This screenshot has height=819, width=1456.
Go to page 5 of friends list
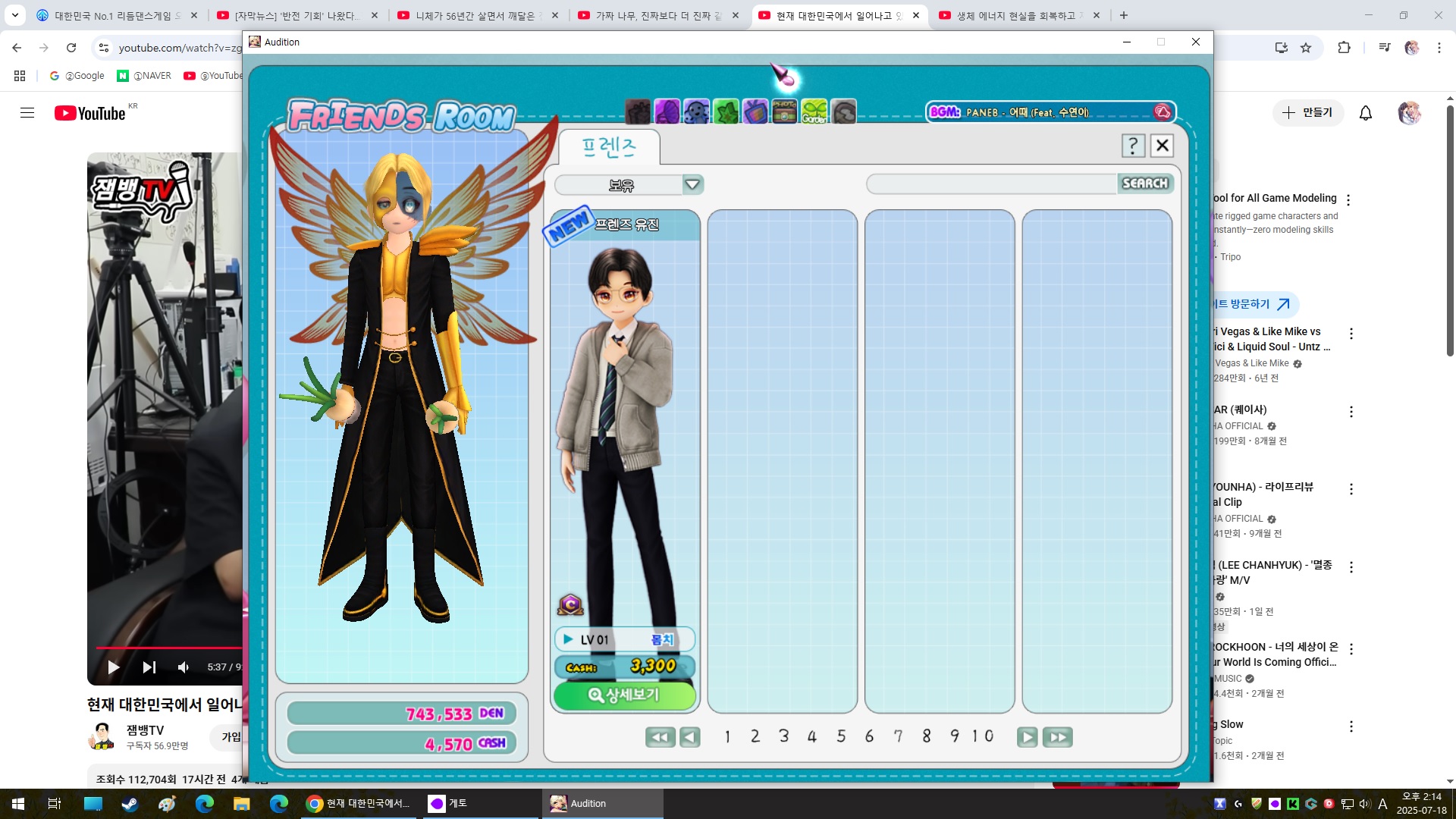(x=841, y=736)
